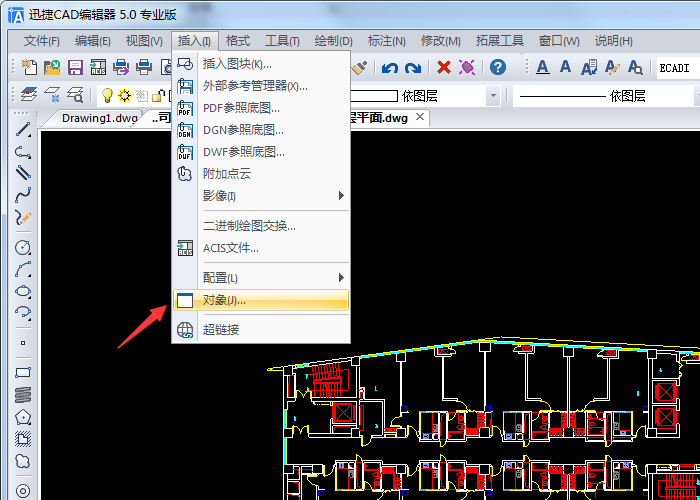The height and width of the screenshot is (500, 700).
Task: Click the printer with purple arrow icon
Action: (x=121, y=67)
